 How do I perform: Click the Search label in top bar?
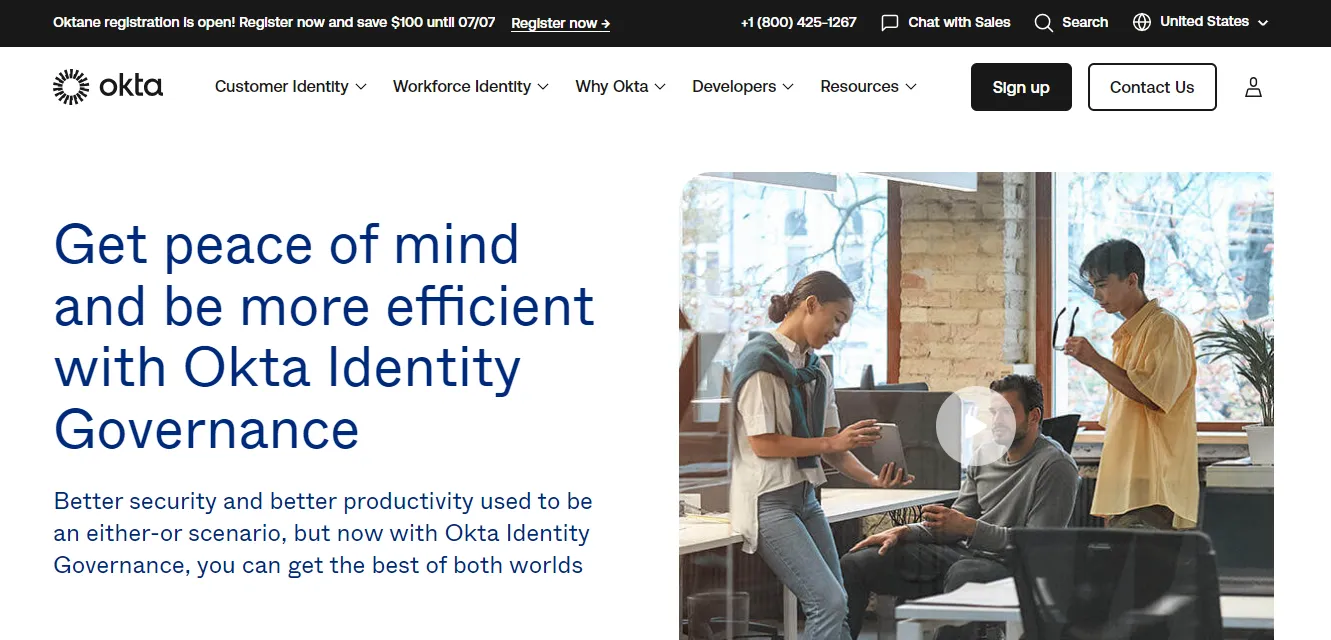tap(1085, 22)
